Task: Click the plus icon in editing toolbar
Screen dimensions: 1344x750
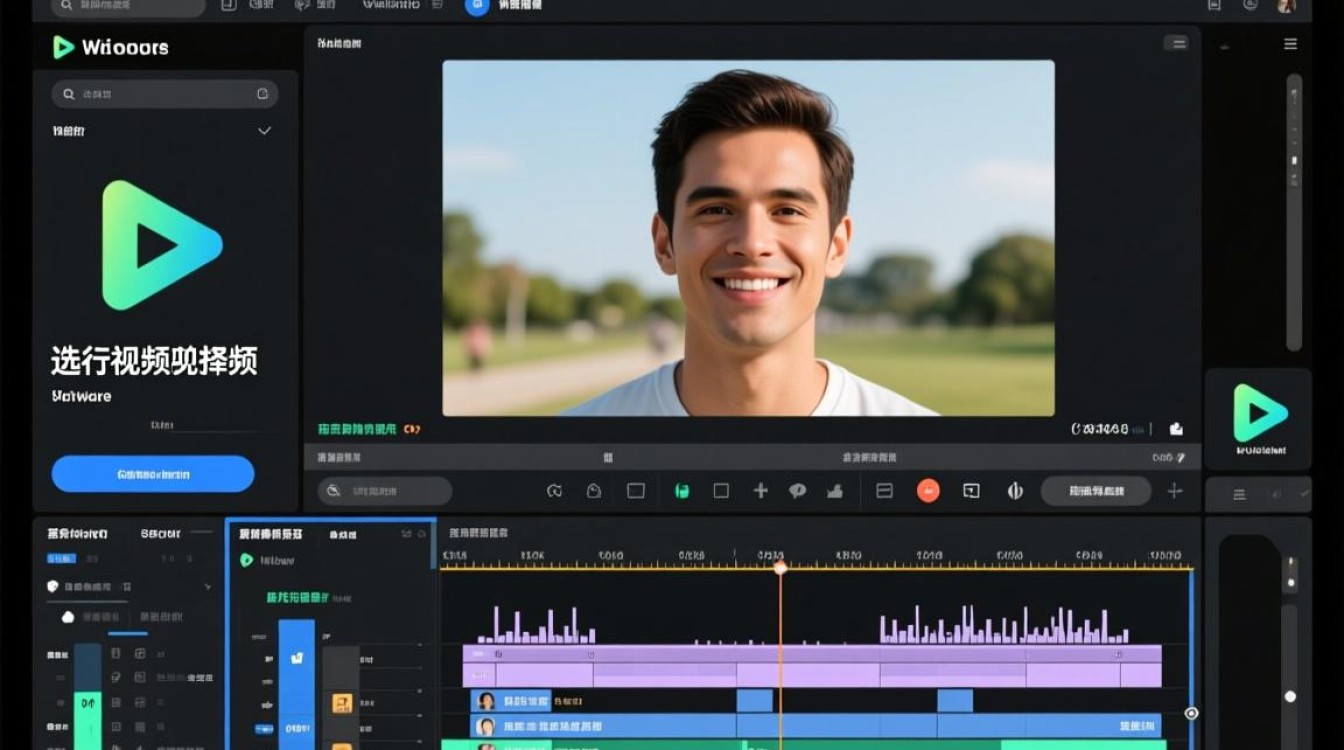Action: [x=760, y=491]
